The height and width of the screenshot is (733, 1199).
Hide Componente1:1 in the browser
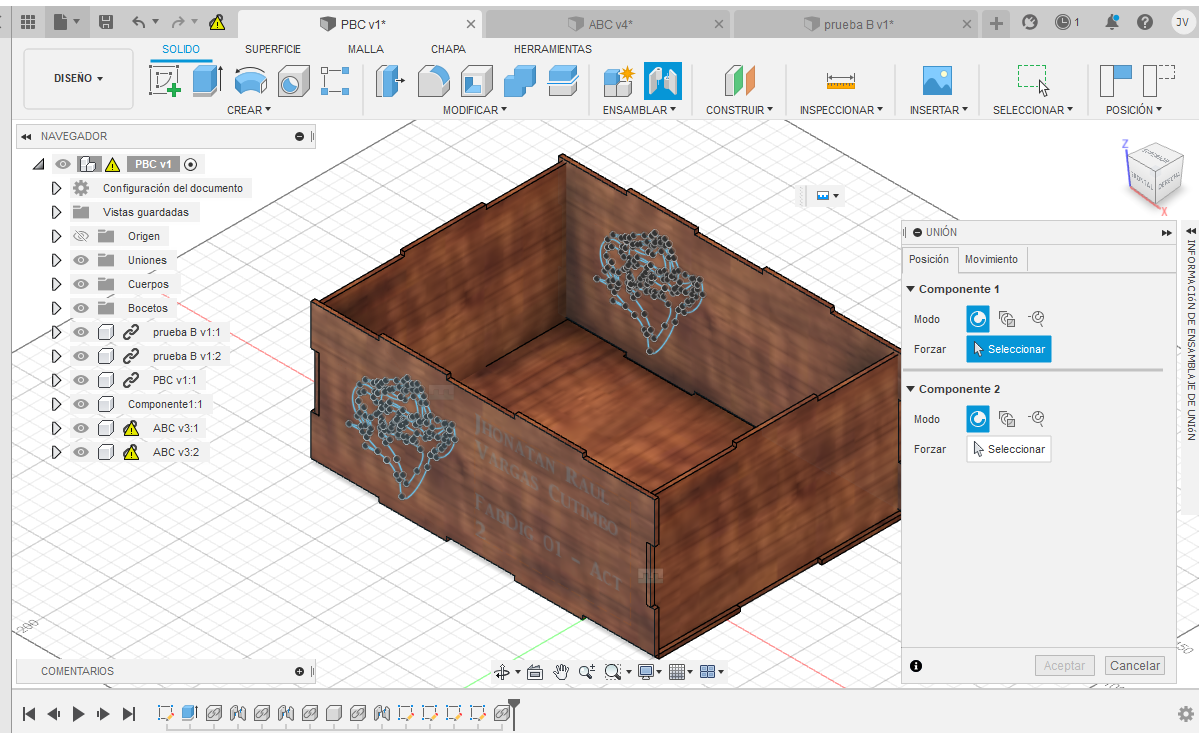[x=80, y=404]
